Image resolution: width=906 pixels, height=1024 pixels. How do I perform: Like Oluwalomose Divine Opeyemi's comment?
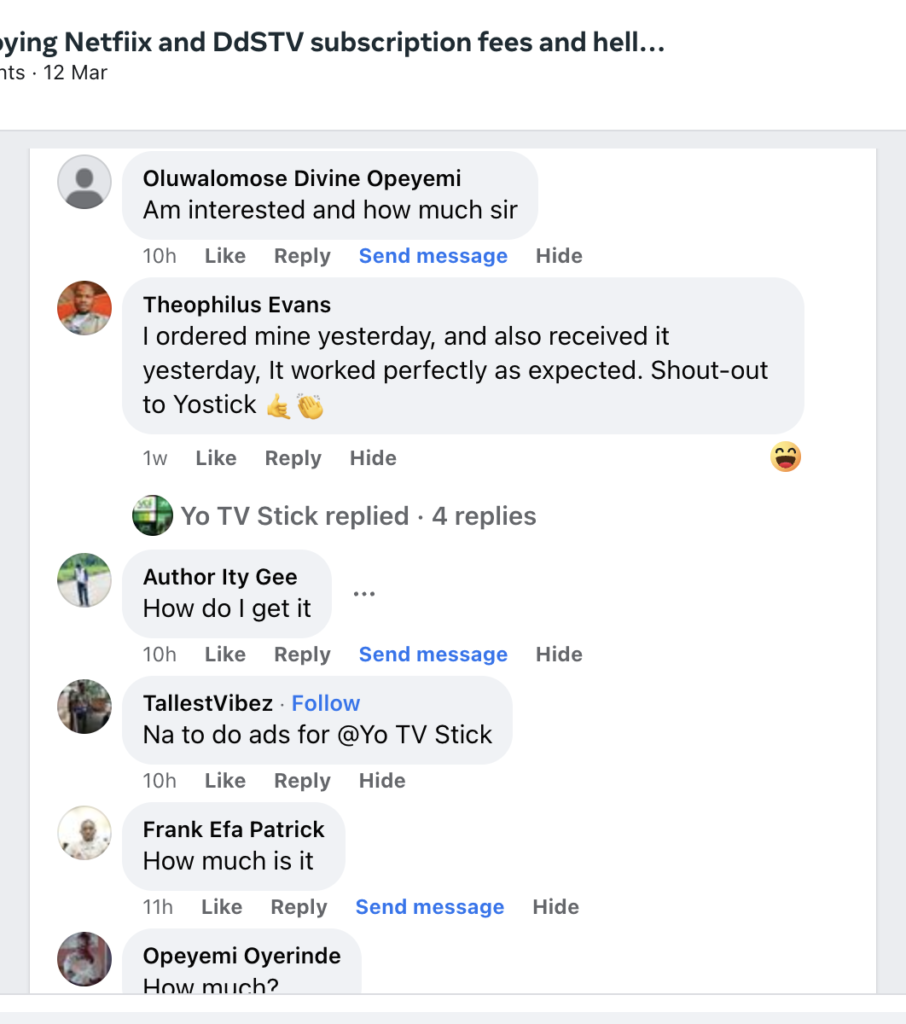pyautogui.click(x=225, y=256)
